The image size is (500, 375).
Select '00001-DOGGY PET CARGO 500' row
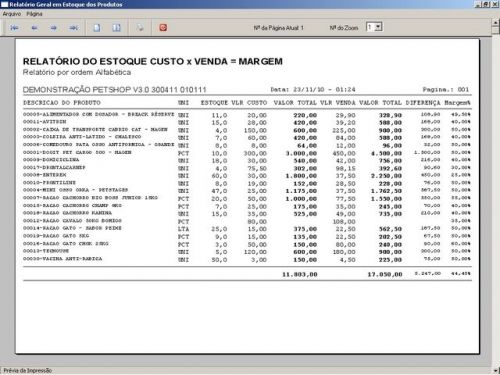247,153
